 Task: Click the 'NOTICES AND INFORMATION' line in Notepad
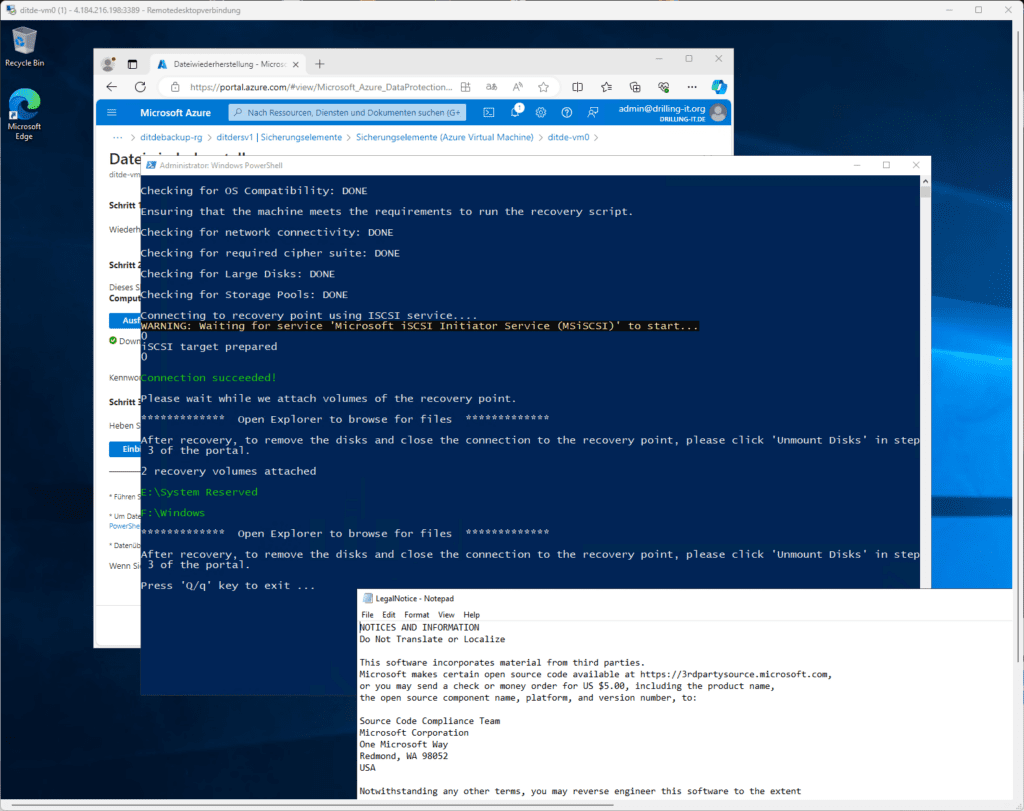click(x=419, y=628)
